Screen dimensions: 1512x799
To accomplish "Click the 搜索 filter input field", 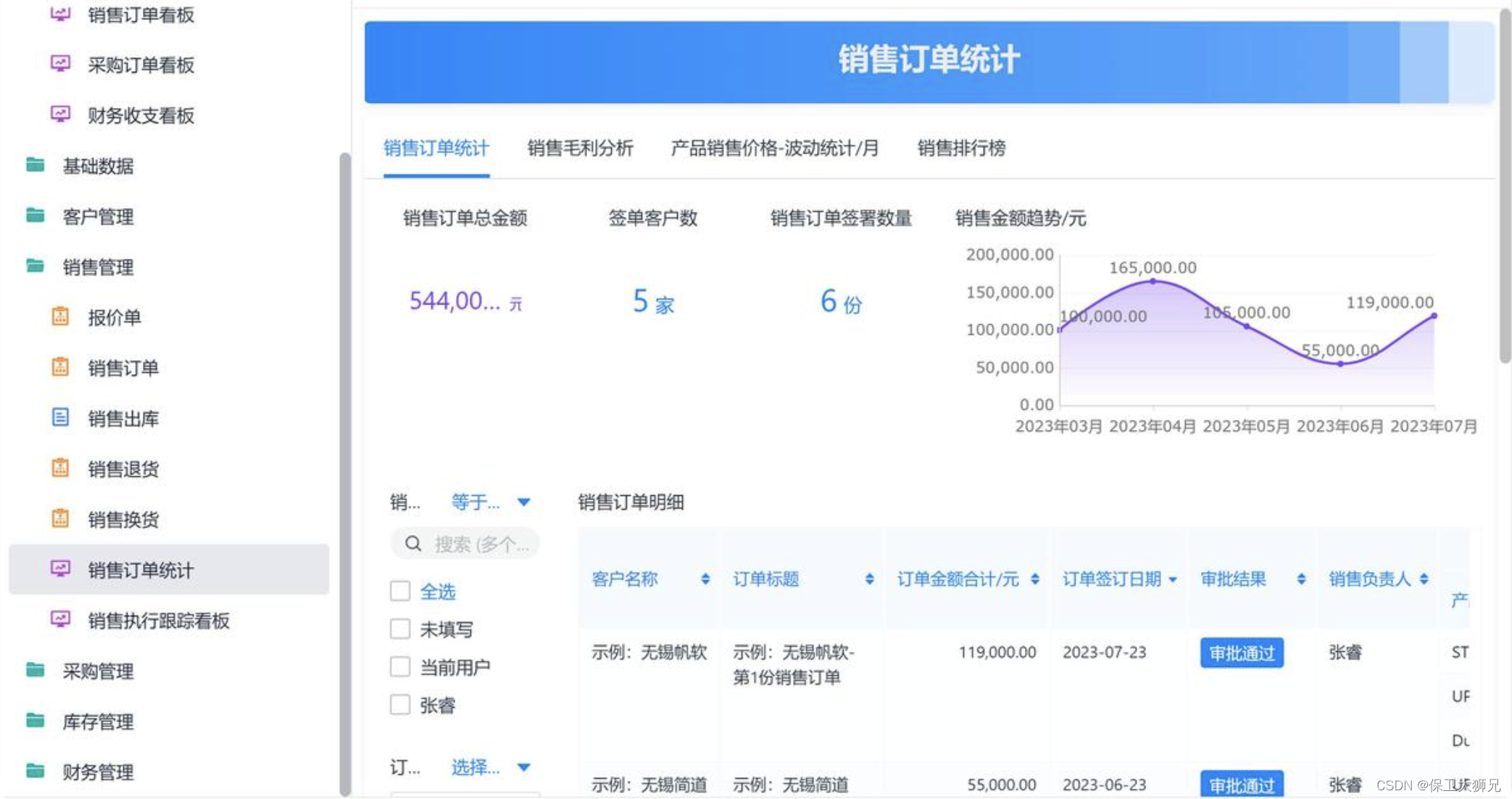I will tap(481, 544).
